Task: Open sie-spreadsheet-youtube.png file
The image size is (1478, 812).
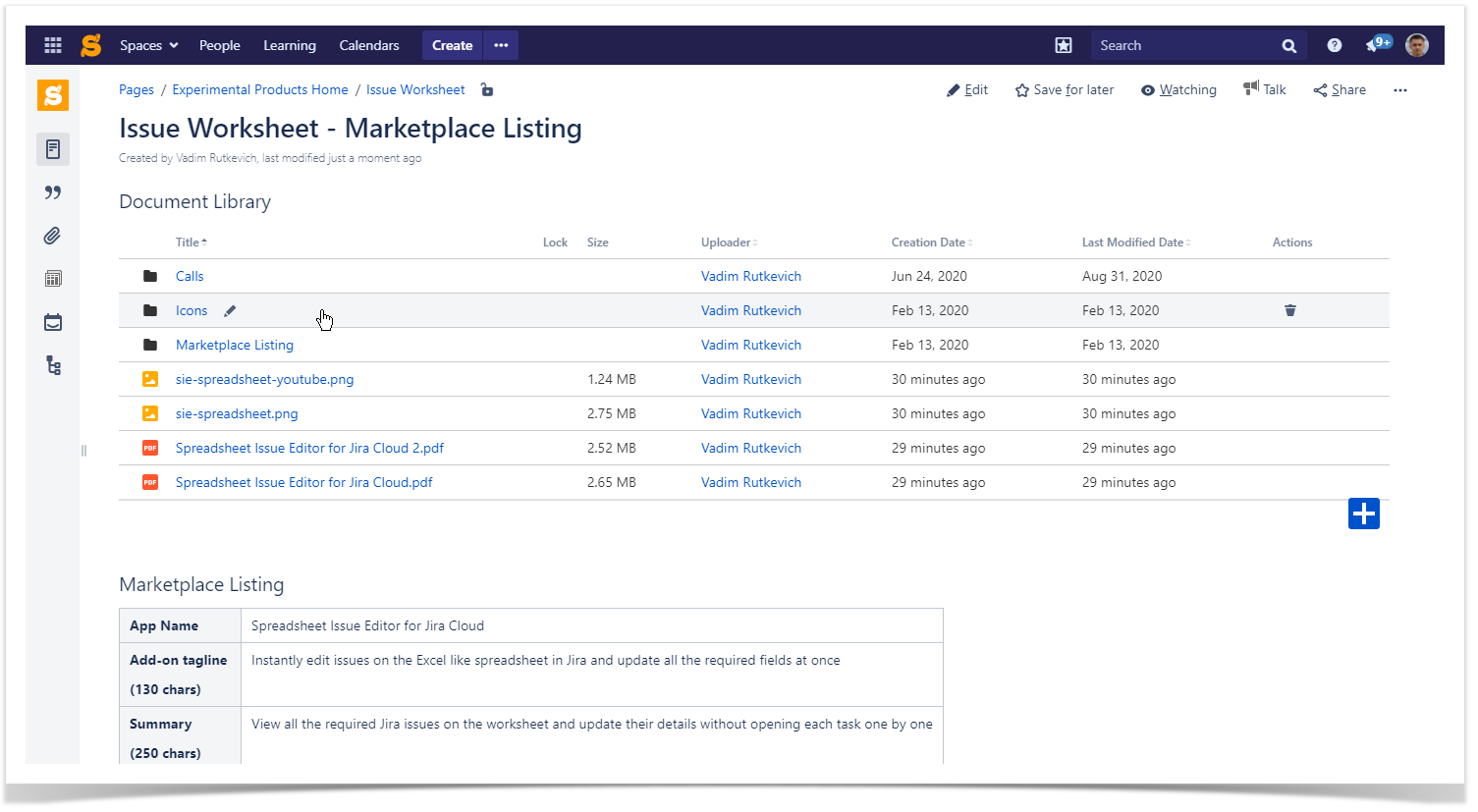Action: click(264, 379)
